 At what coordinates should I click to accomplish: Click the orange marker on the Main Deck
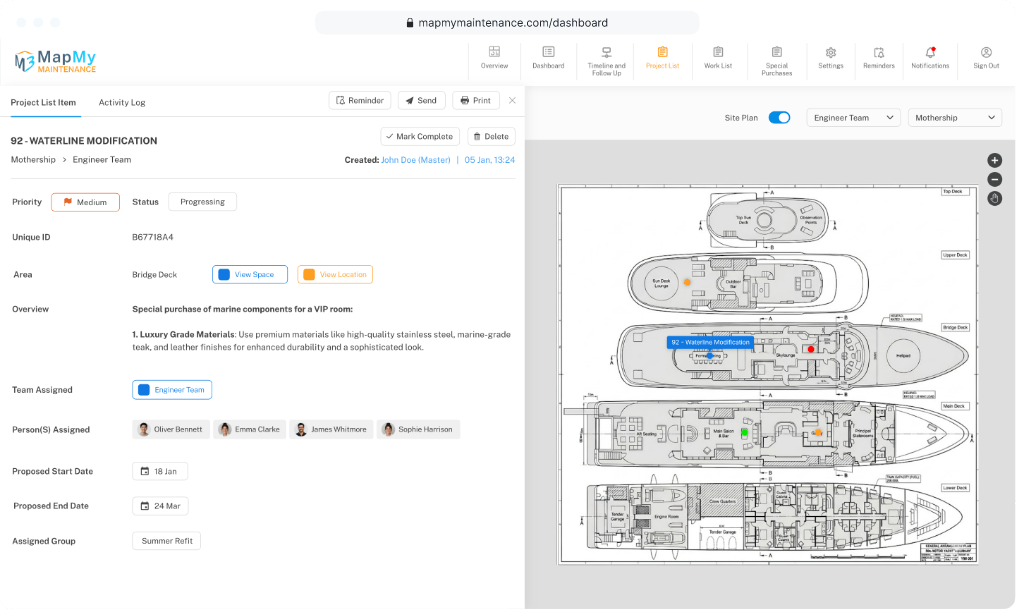(818, 431)
